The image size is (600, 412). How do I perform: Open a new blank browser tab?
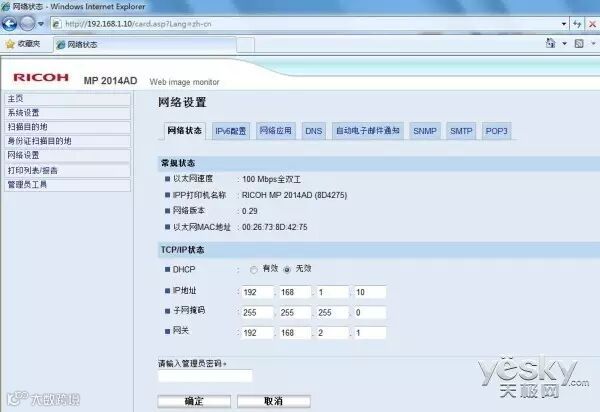coord(245,45)
